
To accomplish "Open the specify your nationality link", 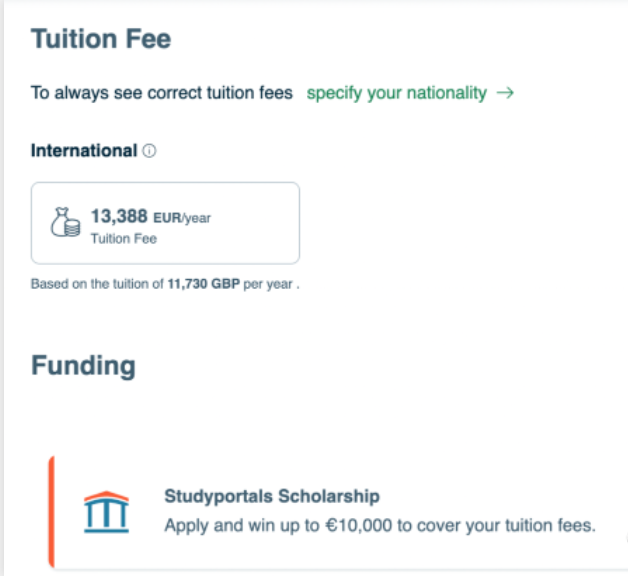I will 397,93.
